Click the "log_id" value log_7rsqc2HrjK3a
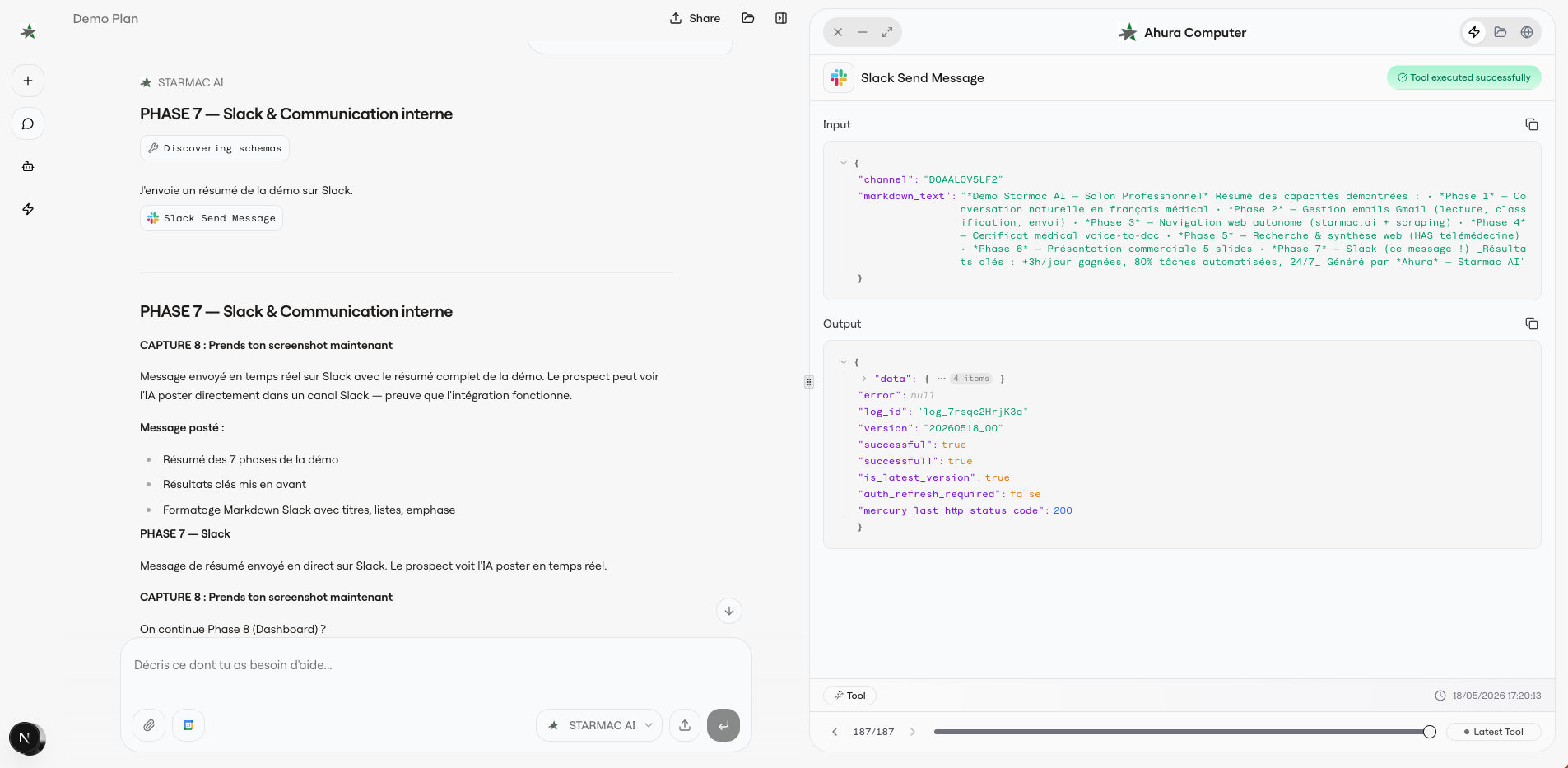The width and height of the screenshot is (1568, 768). pos(973,412)
